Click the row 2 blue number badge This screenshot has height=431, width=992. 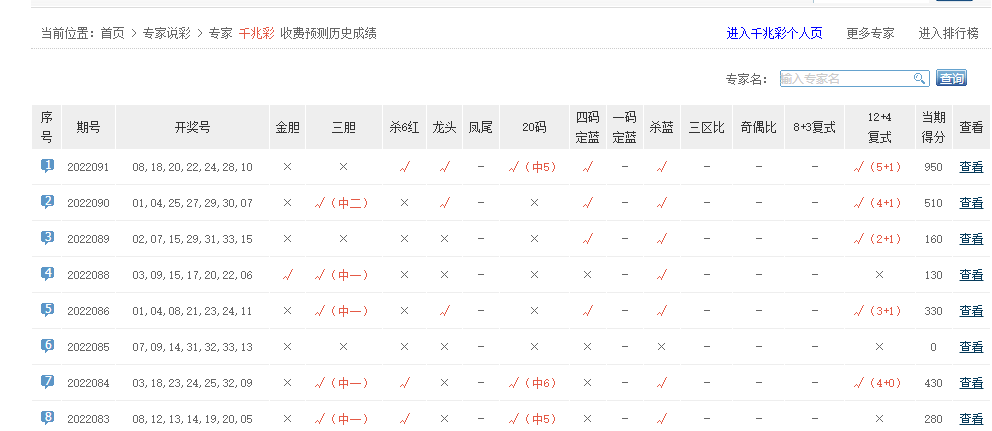47,202
